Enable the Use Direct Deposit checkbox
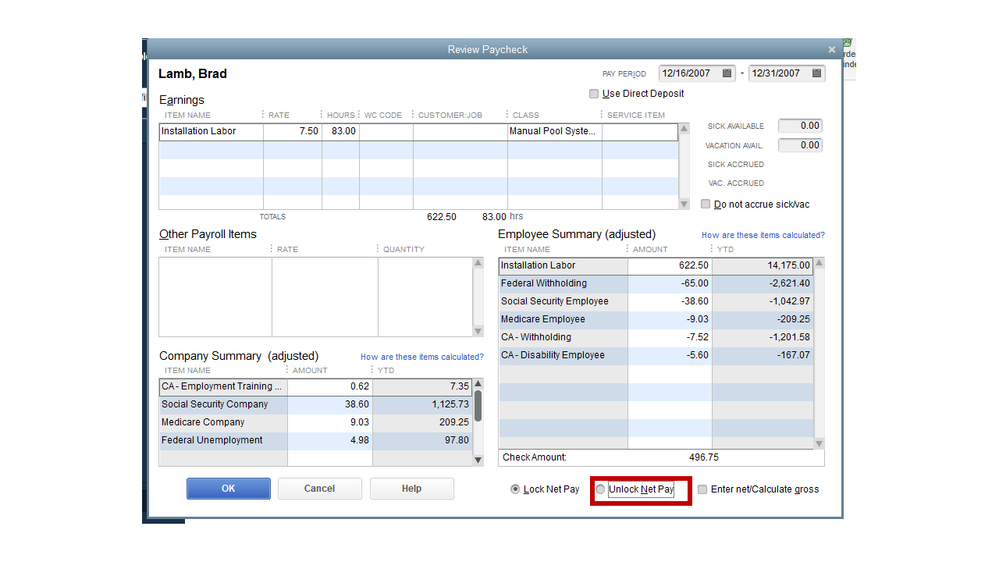This screenshot has width=999, height=562. (594, 94)
